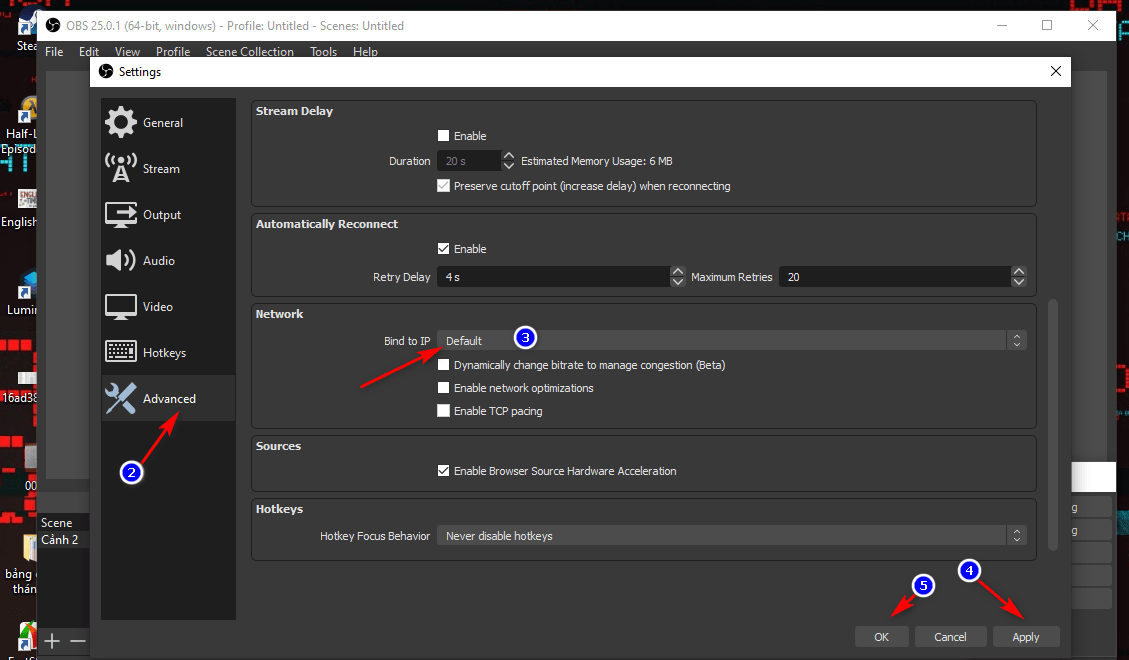The width and height of the screenshot is (1129, 660).
Task: Select the Stream antenna icon
Action: coord(121,168)
